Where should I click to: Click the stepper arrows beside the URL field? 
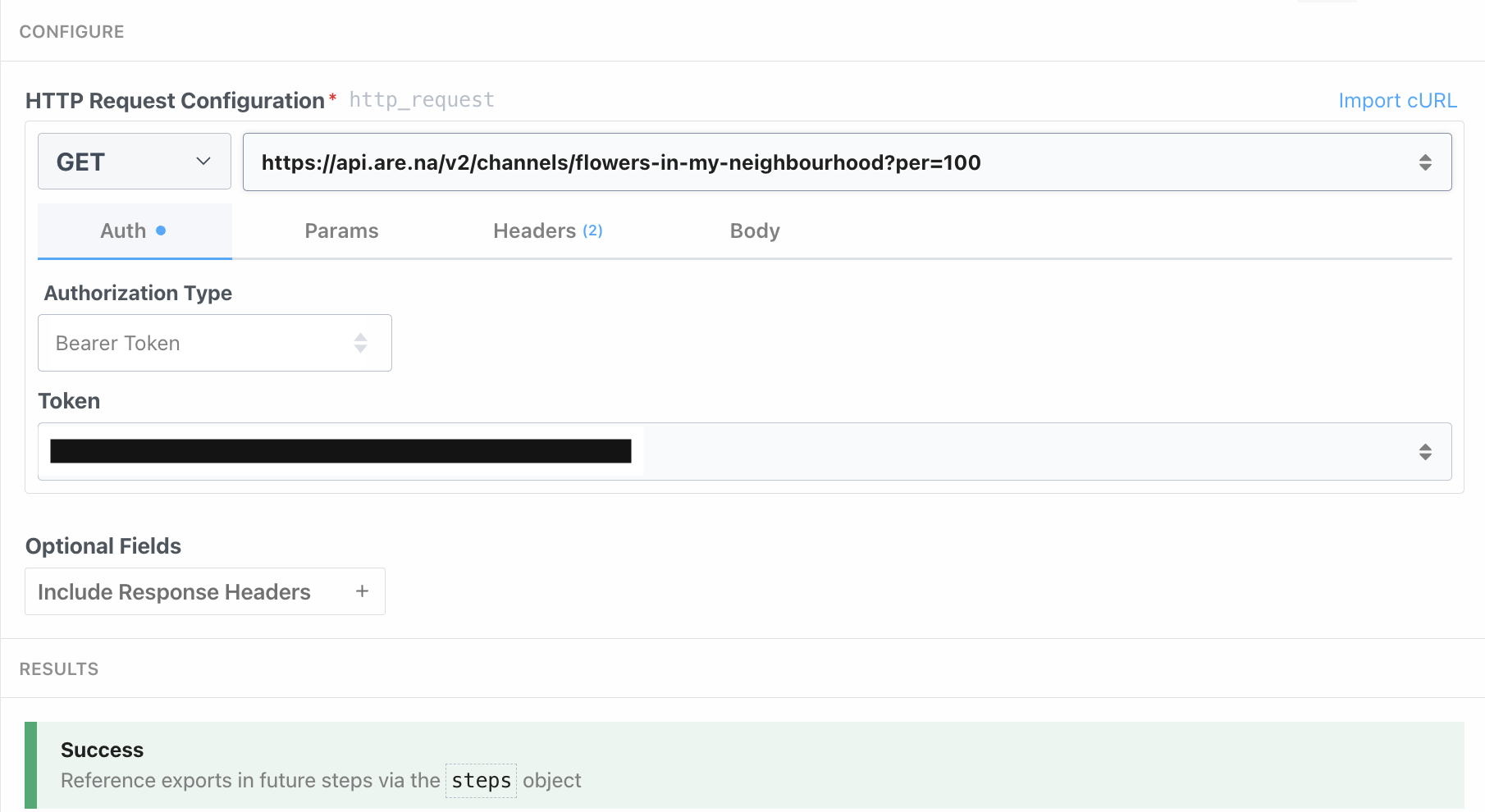pyautogui.click(x=1425, y=162)
